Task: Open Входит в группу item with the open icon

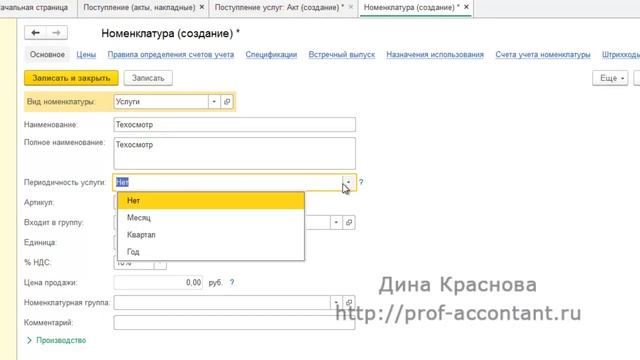Action: click(x=349, y=222)
